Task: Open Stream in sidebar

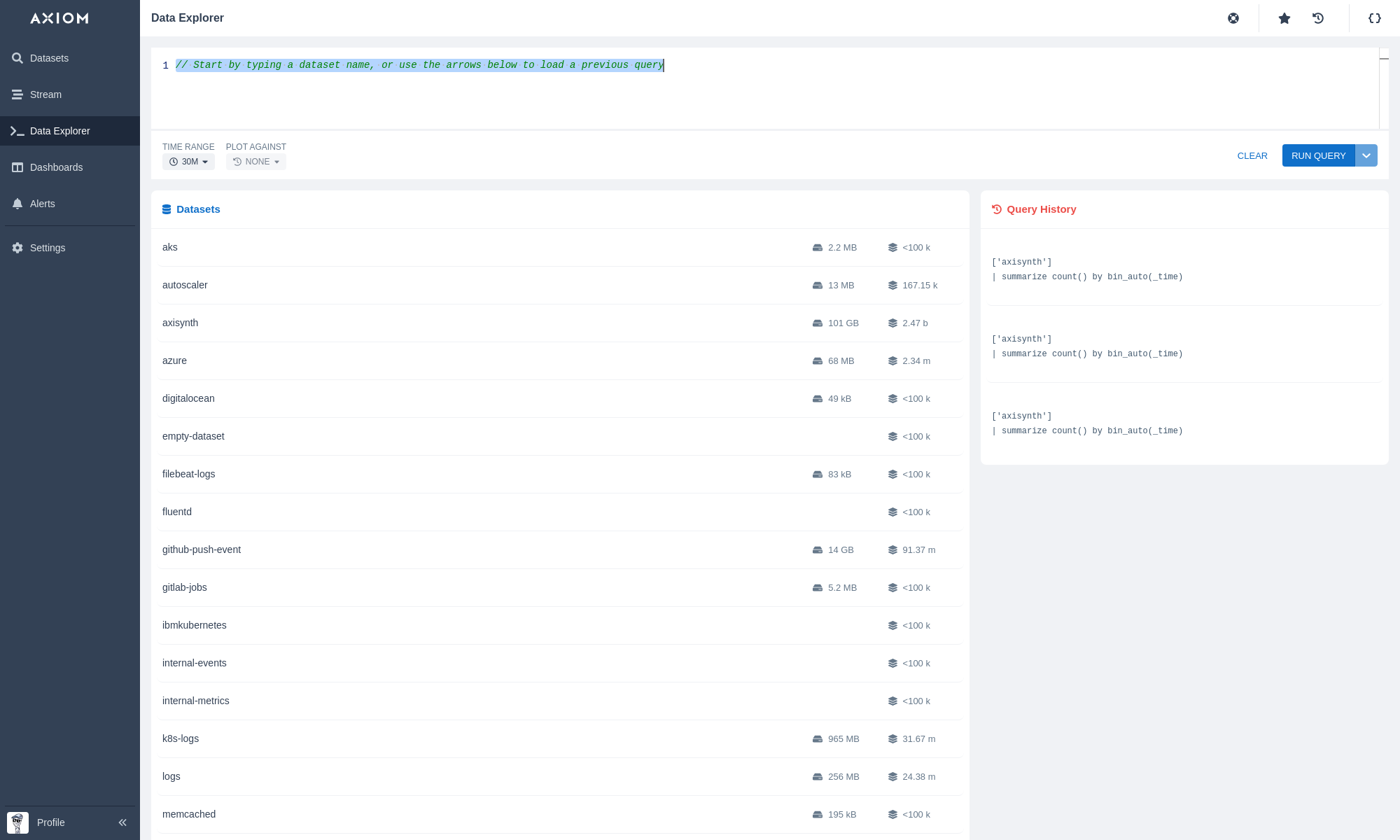Action: 45,94
